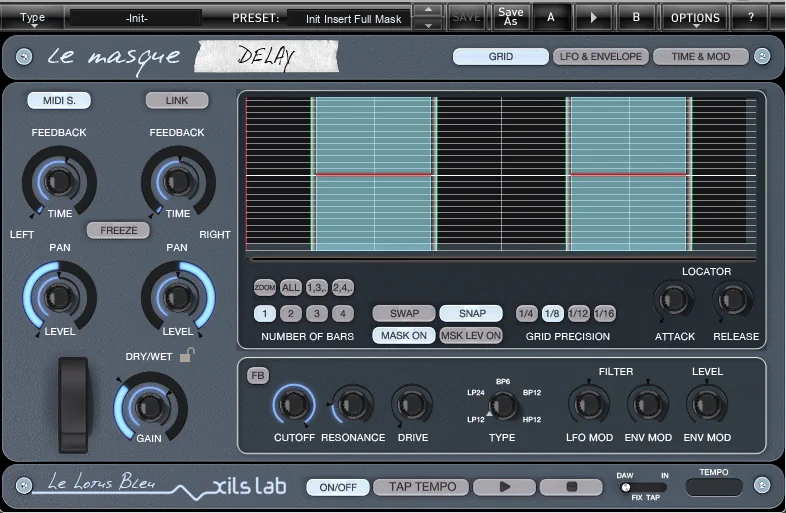The height and width of the screenshot is (513, 786).
Task: Set number of bars to 1
Action: point(265,313)
